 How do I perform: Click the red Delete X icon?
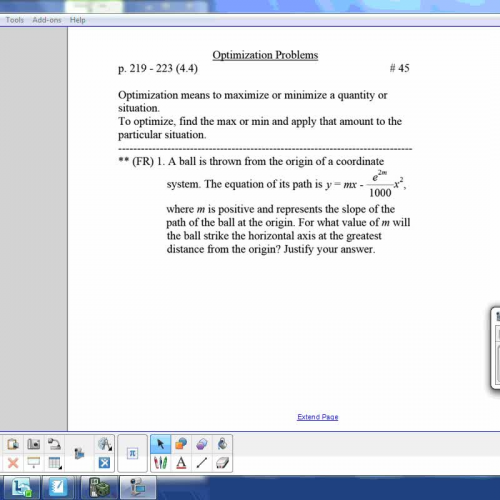pyautogui.click(x=13, y=463)
